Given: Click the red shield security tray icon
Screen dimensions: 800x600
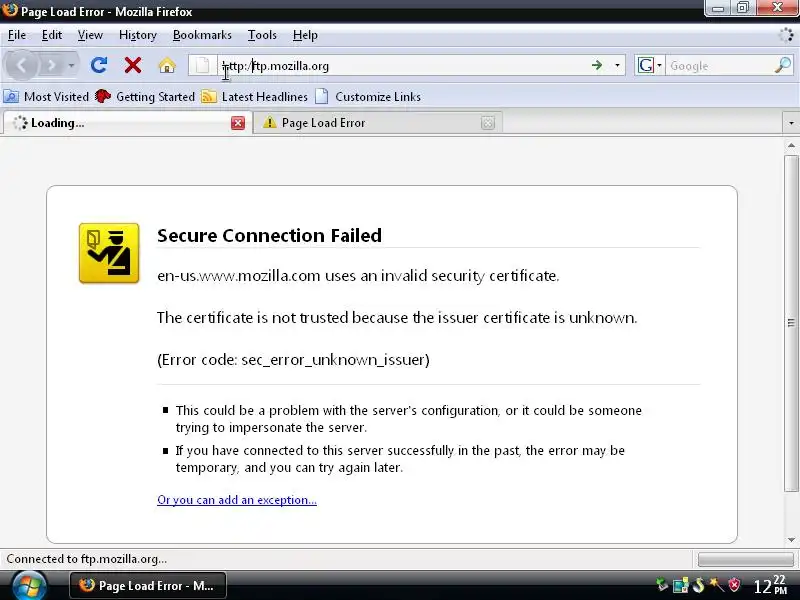Looking at the screenshot, I should (734, 585).
